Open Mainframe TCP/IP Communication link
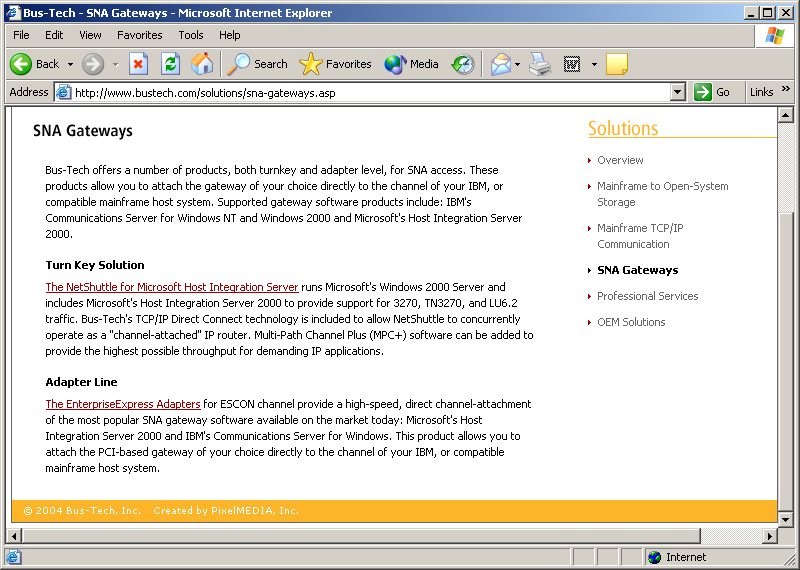The width and height of the screenshot is (800, 570). pos(640,236)
